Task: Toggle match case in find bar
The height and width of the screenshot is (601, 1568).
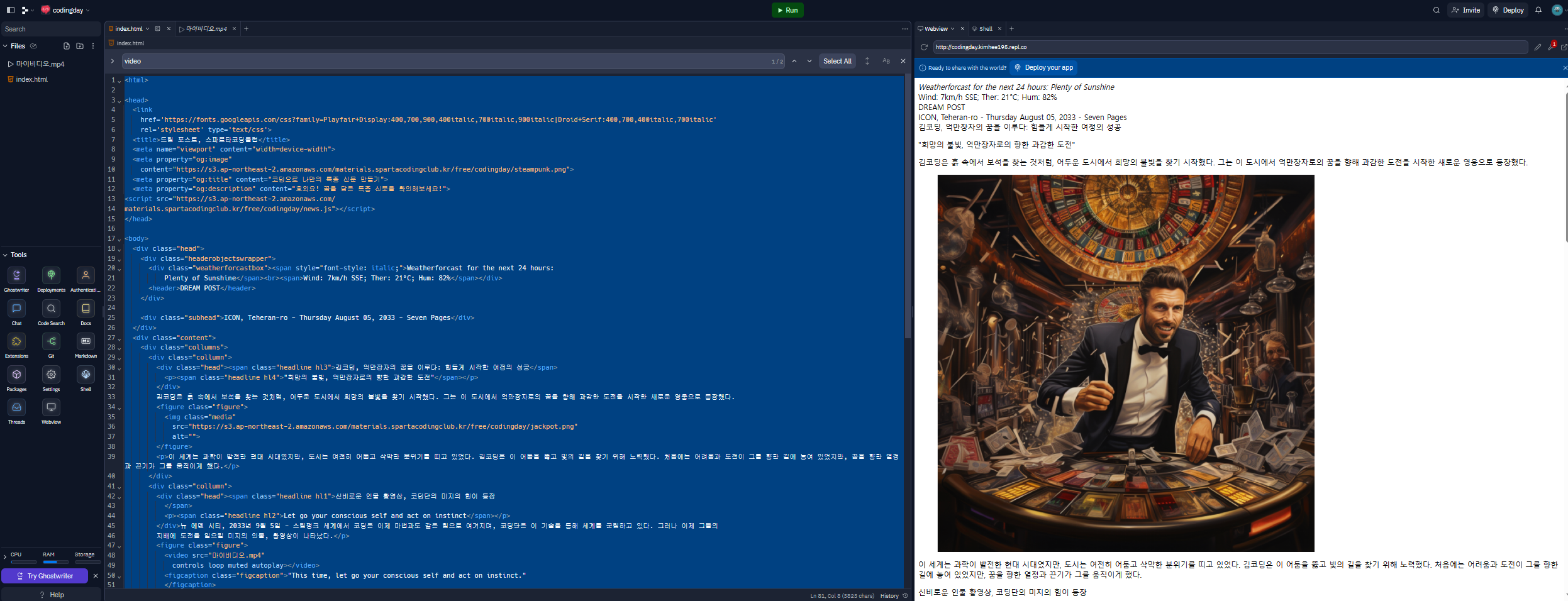Action: click(x=886, y=61)
